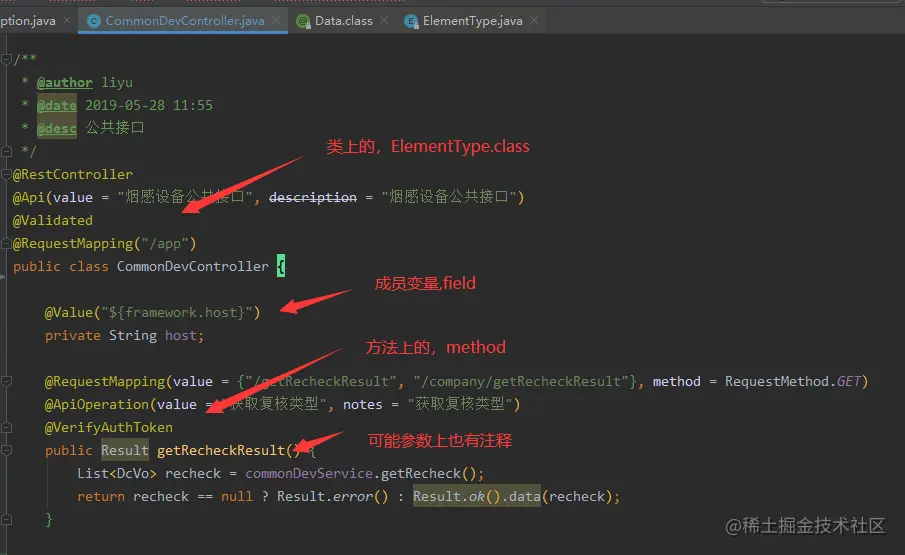Click the @VerifyAuthToken annotation

(109, 428)
